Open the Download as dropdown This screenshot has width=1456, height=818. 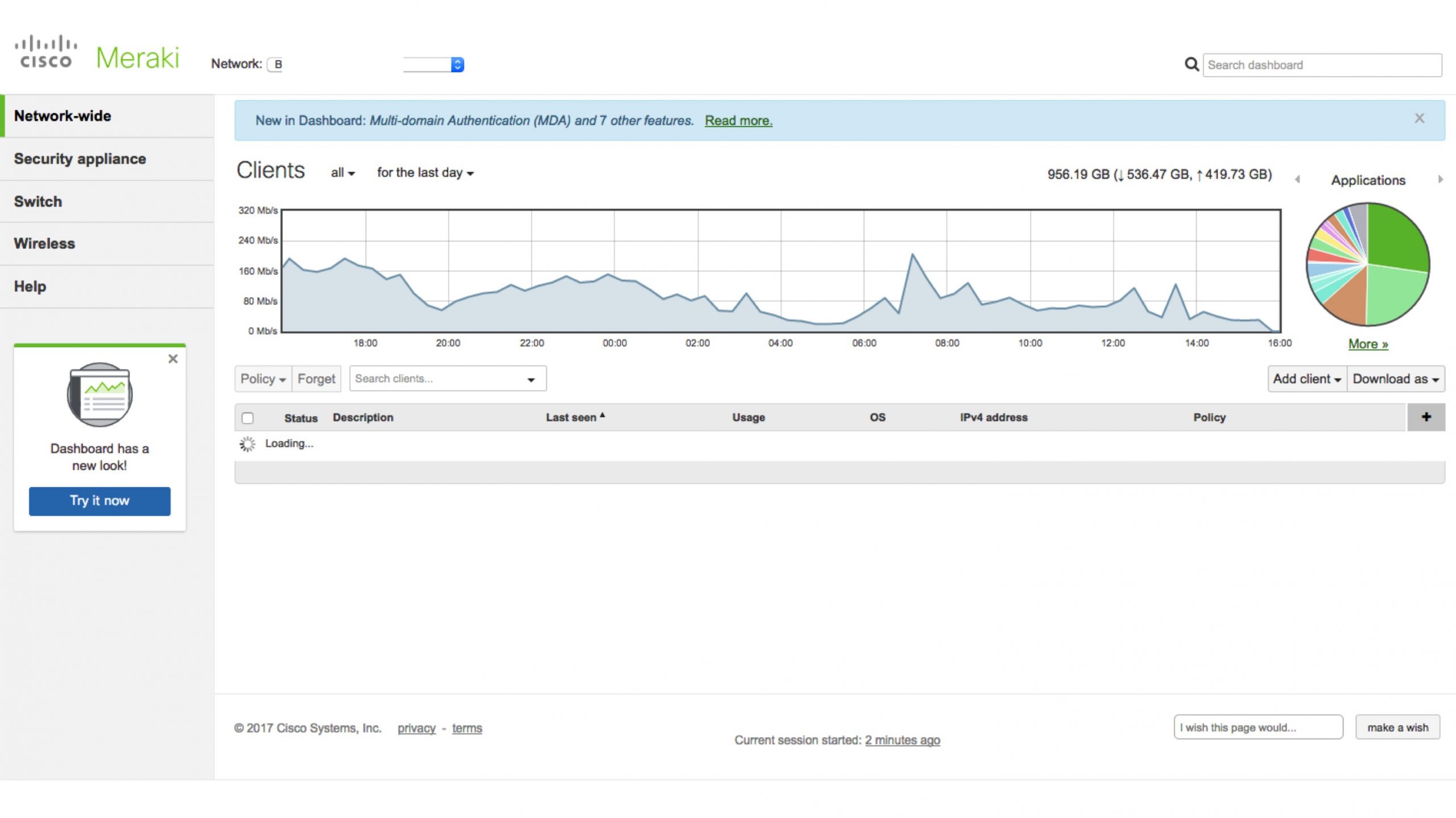[1396, 379]
